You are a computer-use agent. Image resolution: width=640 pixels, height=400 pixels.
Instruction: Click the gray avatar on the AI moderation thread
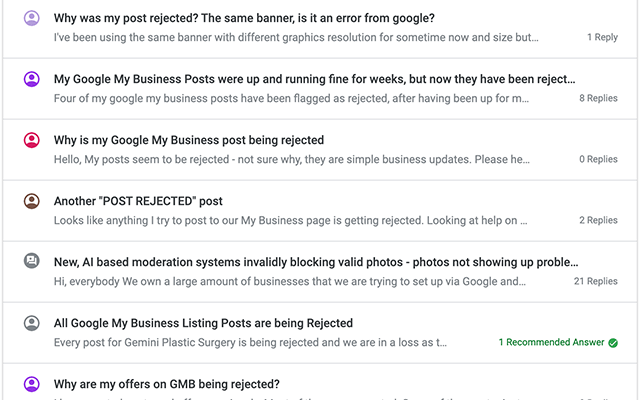31,262
